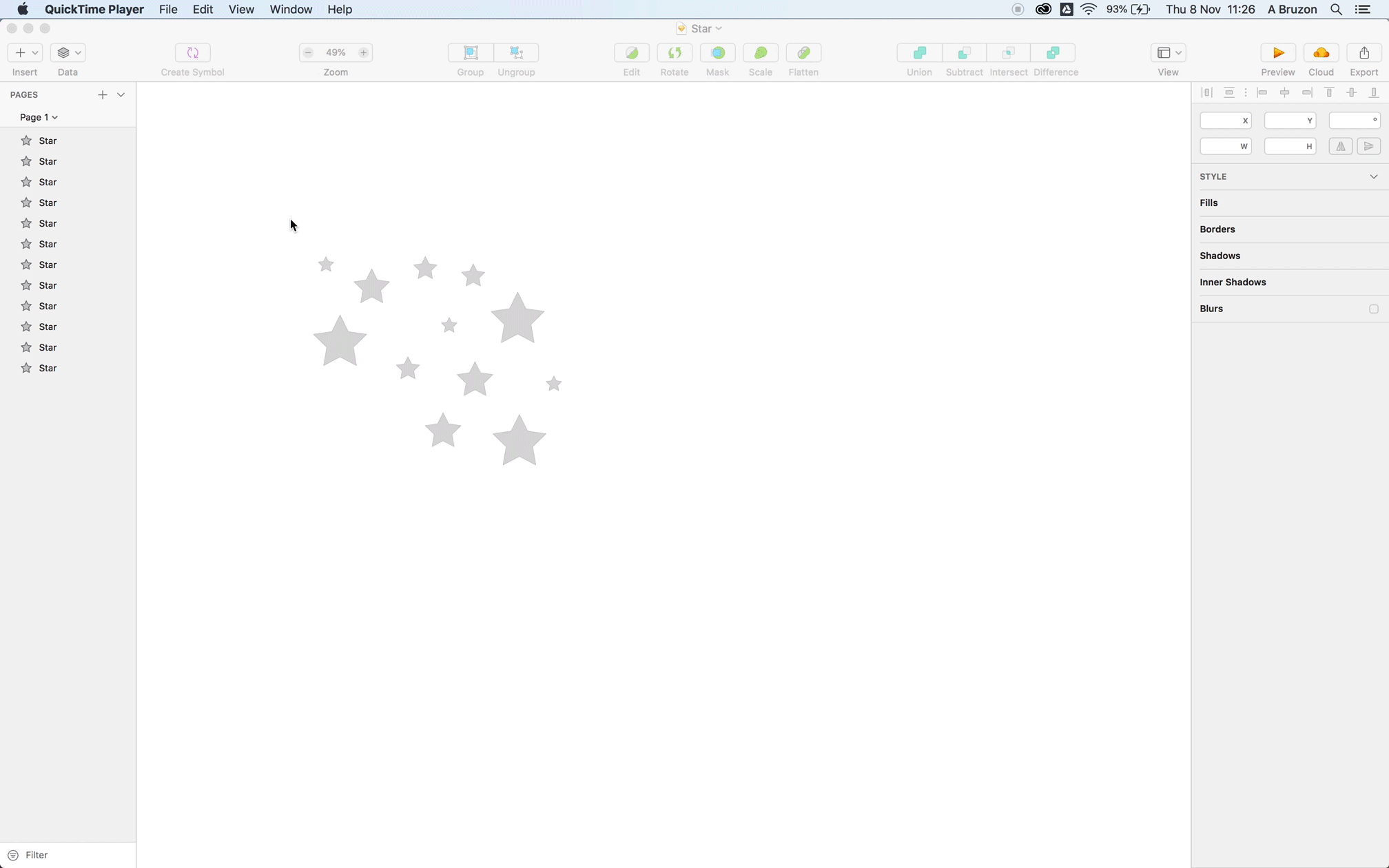Open the Window menu
1389x868 pixels.
(x=290, y=9)
